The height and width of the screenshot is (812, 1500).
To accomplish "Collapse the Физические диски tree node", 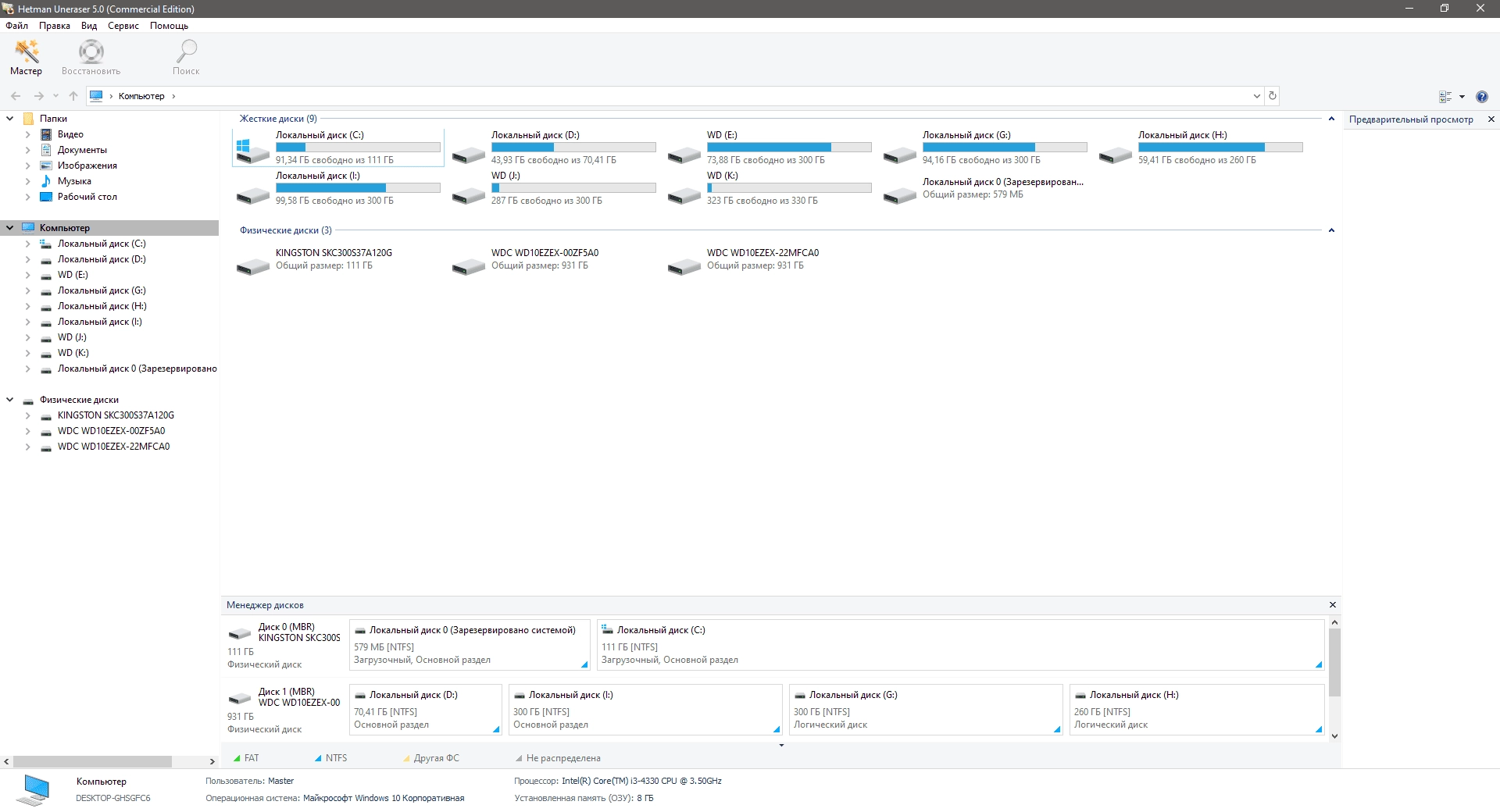I will [x=10, y=400].
